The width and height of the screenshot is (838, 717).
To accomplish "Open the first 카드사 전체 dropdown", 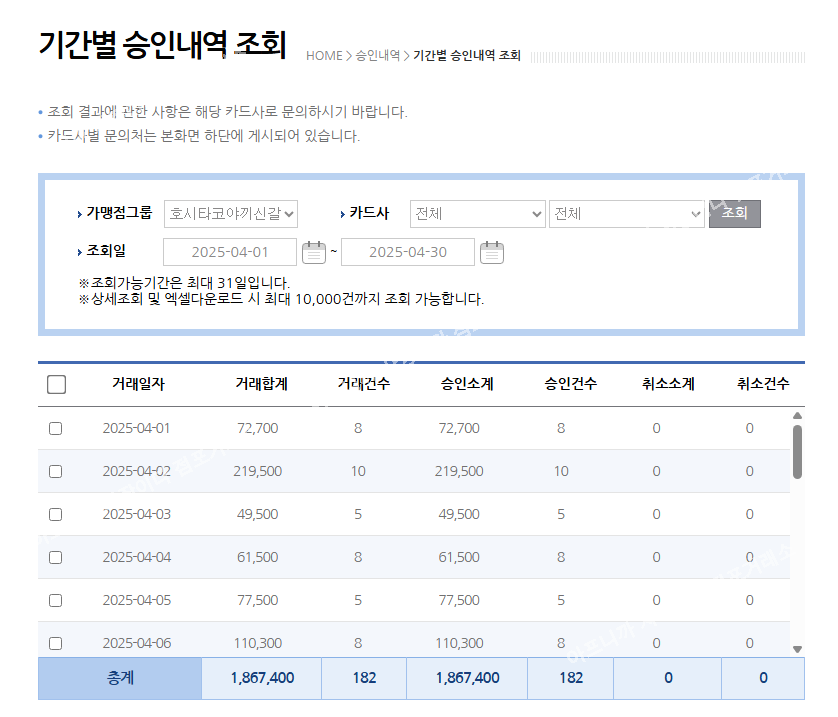I will [x=478, y=214].
